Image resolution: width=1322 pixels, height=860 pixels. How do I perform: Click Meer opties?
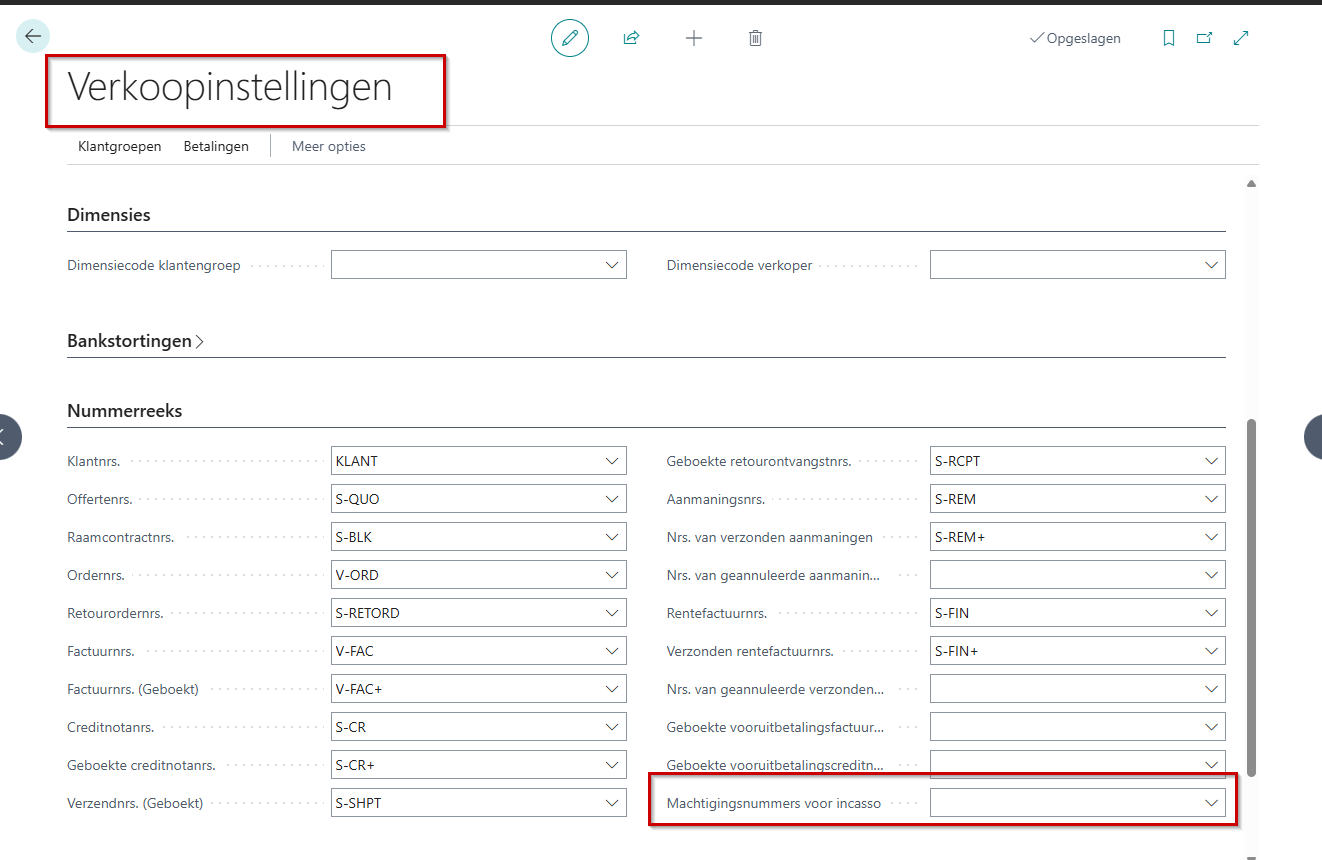(328, 146)
